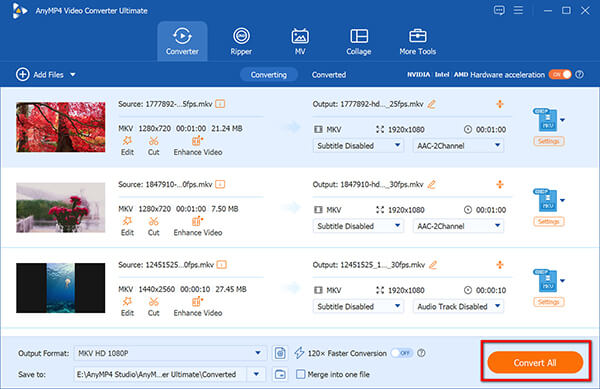Open MKV format icon for 12451525 video
This screenshot has width=600, height=389.
[x=546, y=280]
